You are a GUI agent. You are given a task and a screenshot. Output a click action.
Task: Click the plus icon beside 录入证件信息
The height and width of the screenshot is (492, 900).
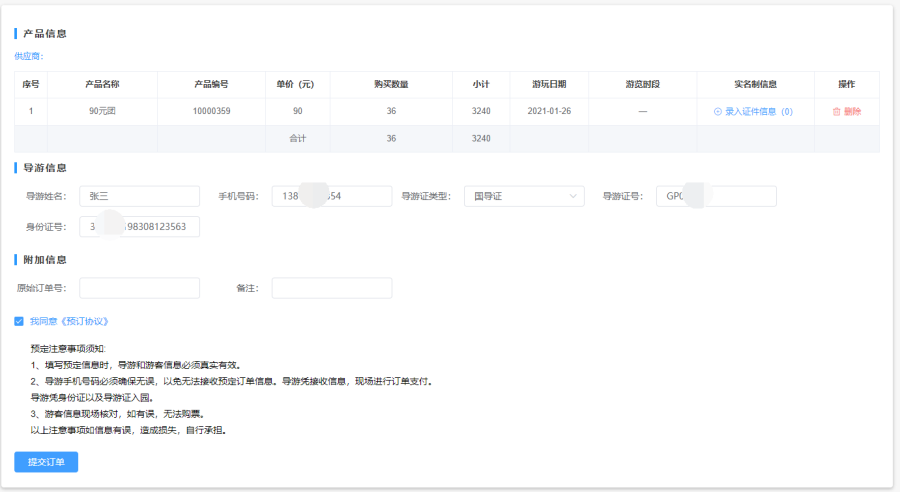tap(717, 112)
